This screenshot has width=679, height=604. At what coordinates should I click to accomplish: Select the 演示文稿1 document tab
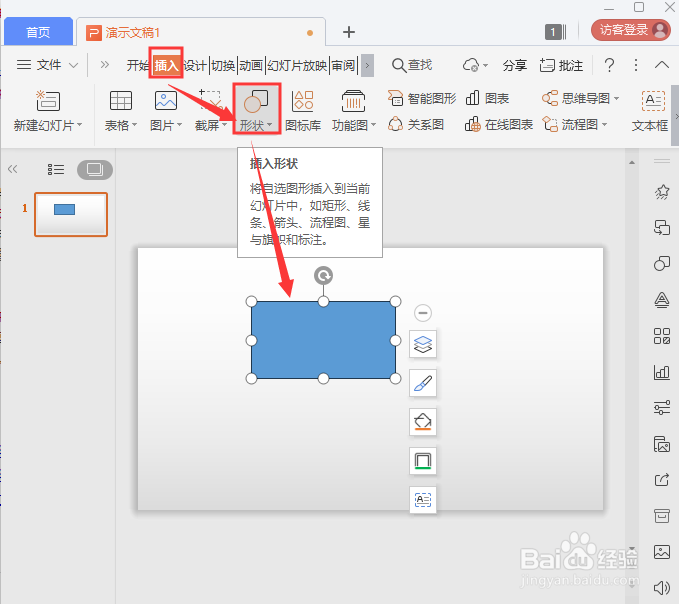tap(200, 32)
